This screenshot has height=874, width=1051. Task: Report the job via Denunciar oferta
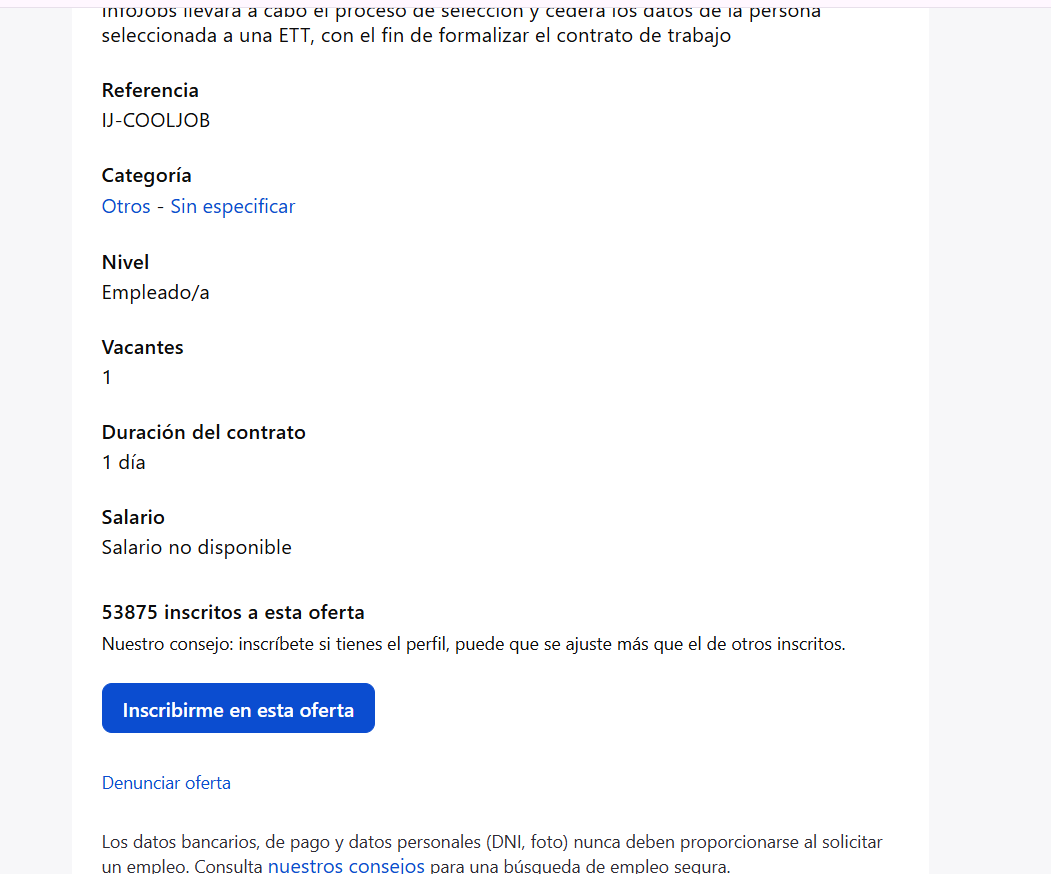click(166, 783)
